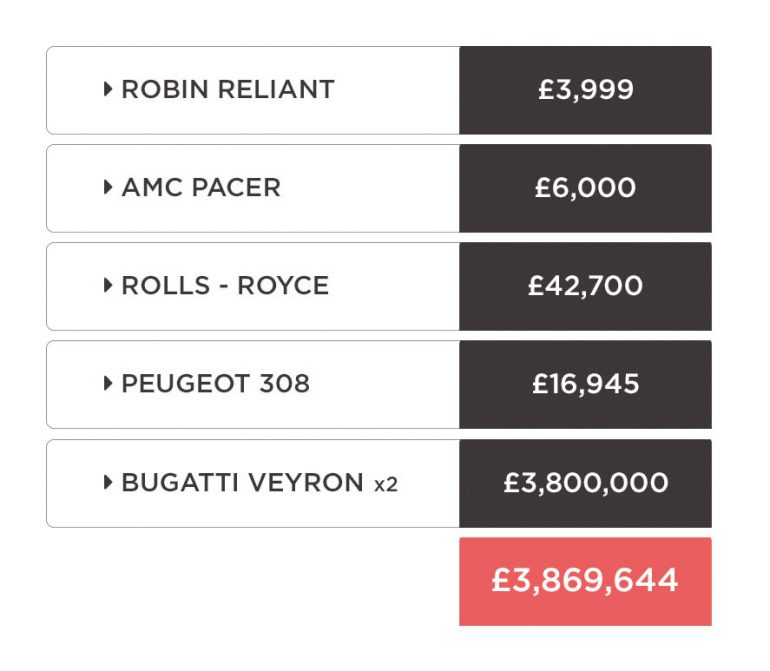This screenshot has width=770, height=671.
Task: Select the £3,999 price cell
Action: point(585,90)
